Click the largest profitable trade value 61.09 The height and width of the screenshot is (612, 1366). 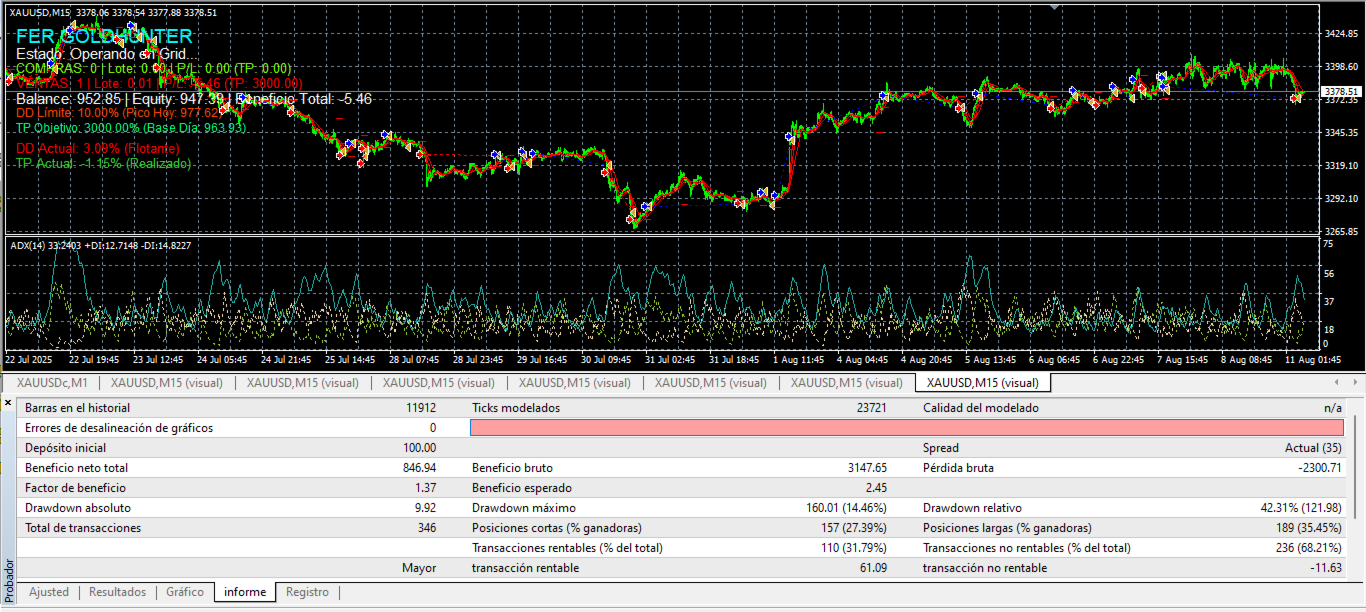tap(874, 568)
